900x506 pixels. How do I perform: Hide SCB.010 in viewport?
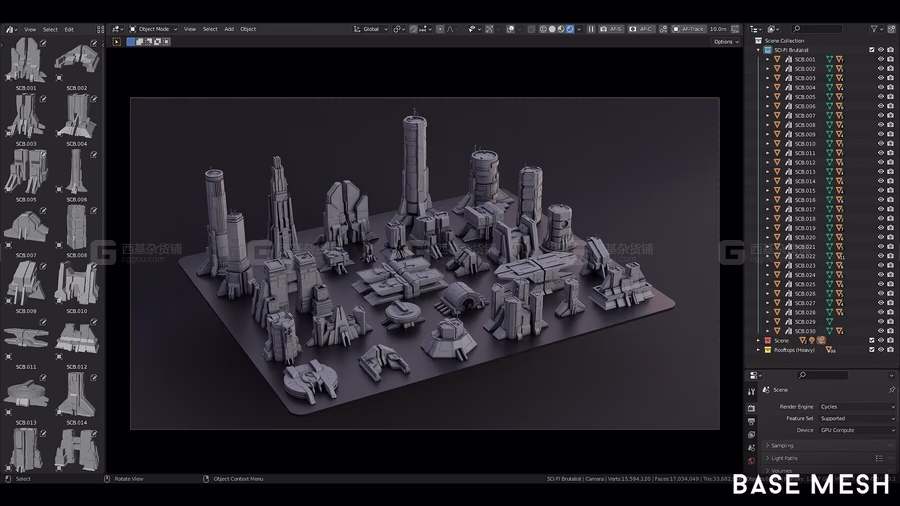[880, 143]
